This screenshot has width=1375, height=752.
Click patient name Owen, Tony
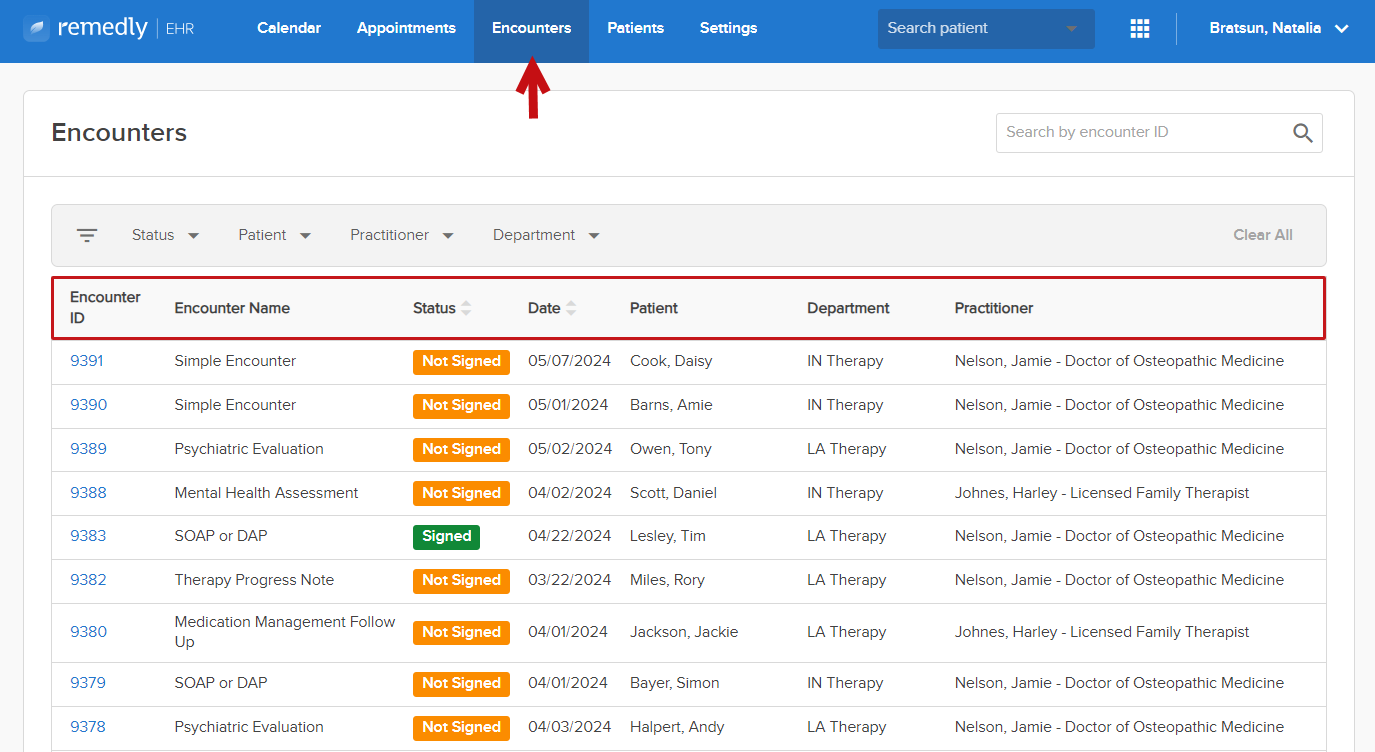click(x=671, y=449)
